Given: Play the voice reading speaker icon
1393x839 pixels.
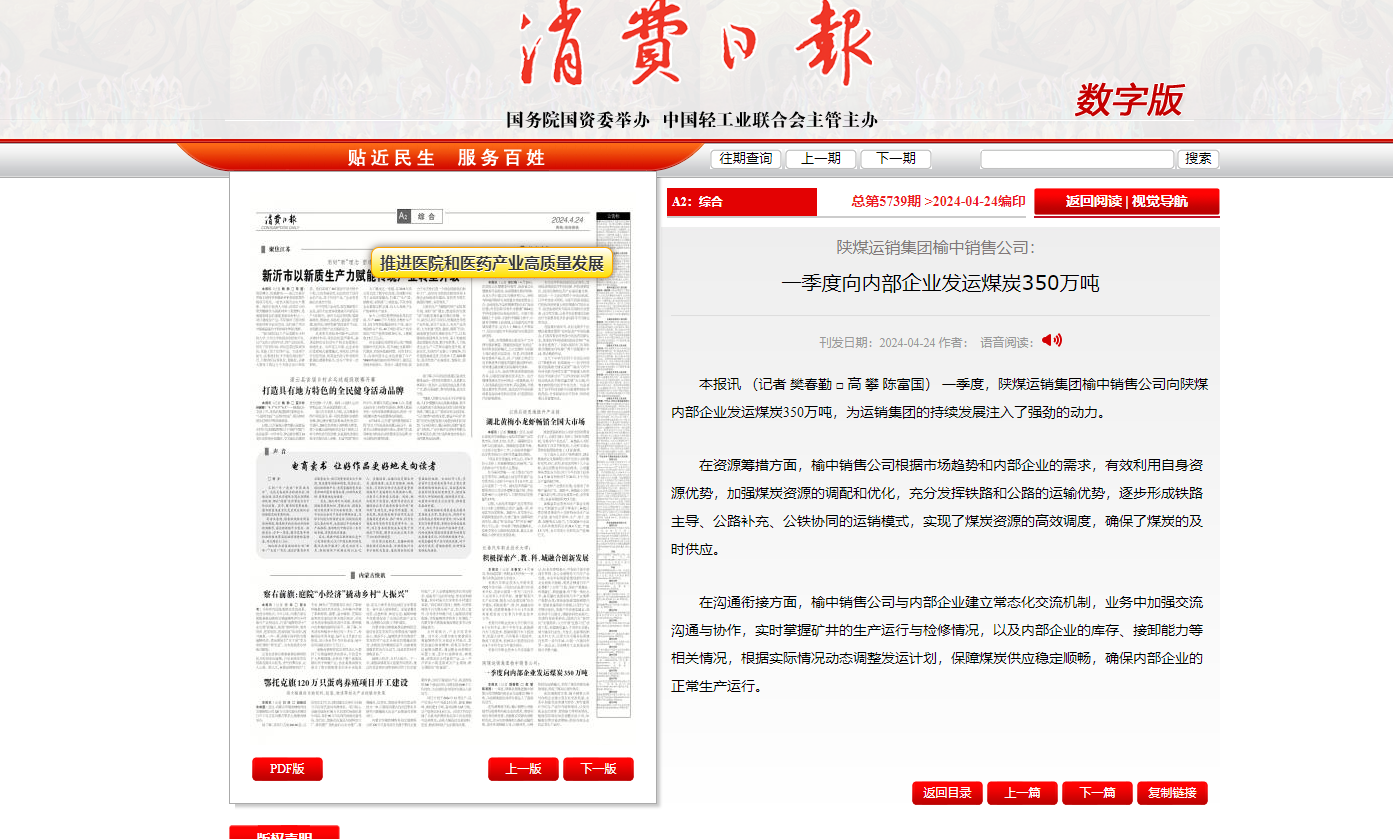Looking at the screenshot, I should click(x=1051, y=340).
